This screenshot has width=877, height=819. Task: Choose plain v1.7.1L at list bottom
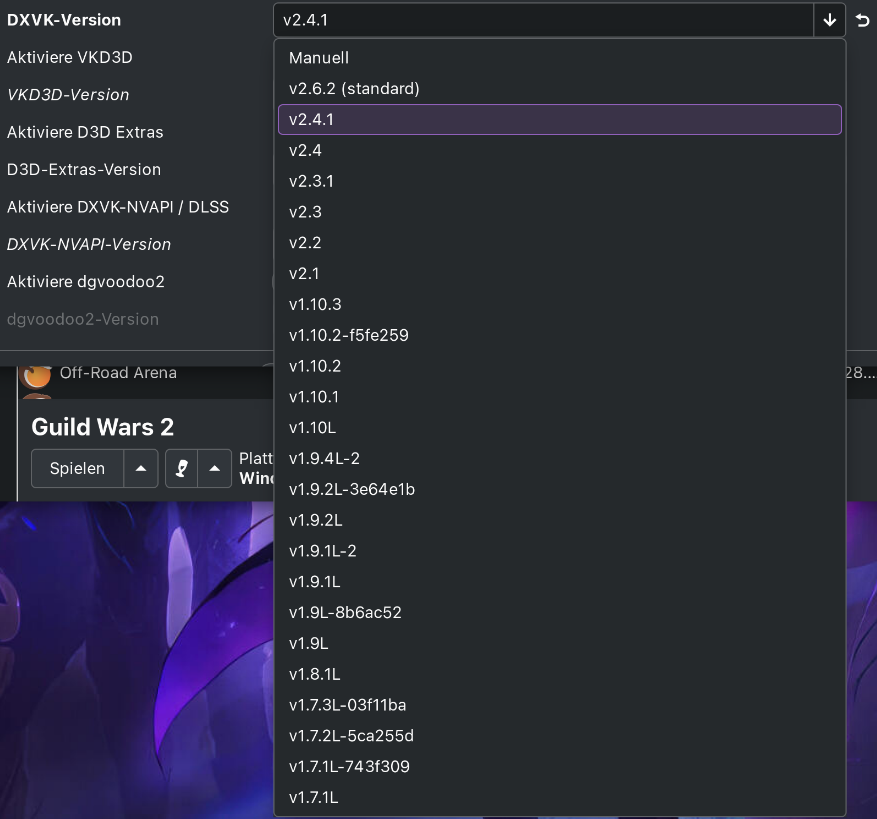[x=559, y=797]
